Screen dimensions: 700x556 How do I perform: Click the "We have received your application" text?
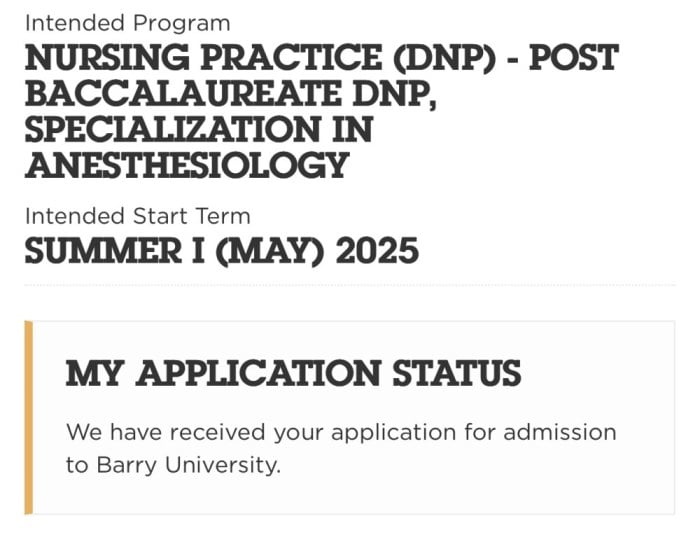[x=261, y=432]
